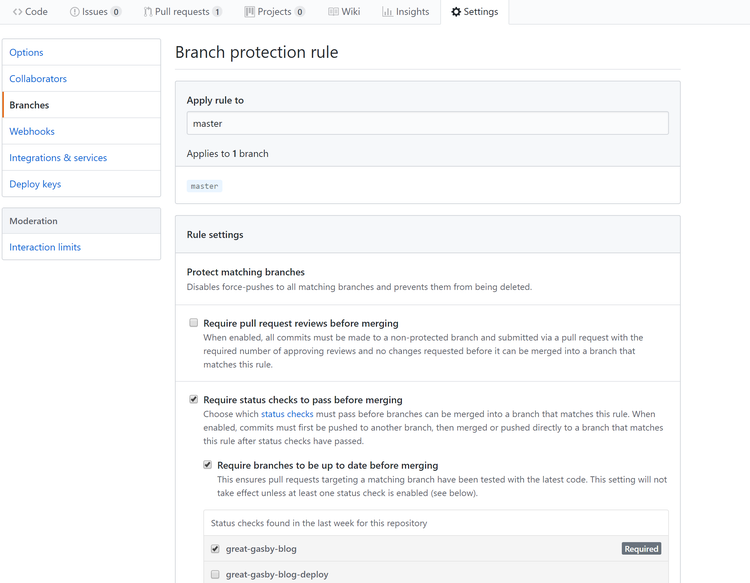Open Collaborators settings page
Image resolution: width=750 pixels, height=583 pixels.
(81, 78)
